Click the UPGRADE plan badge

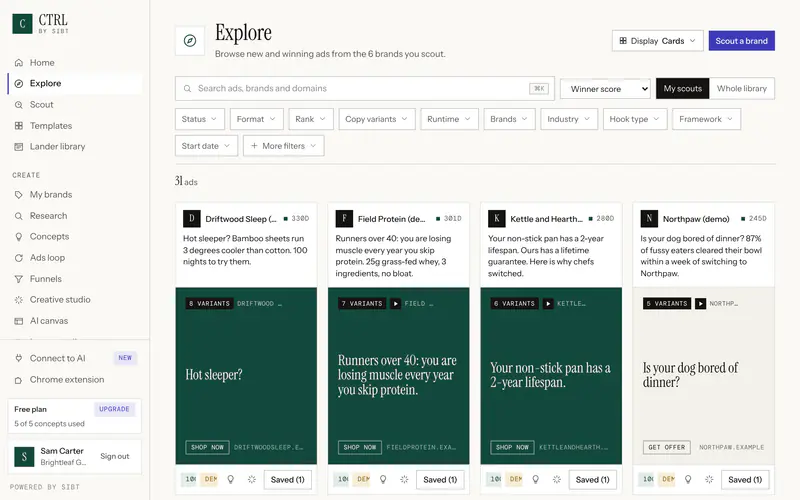click(114, 409)
